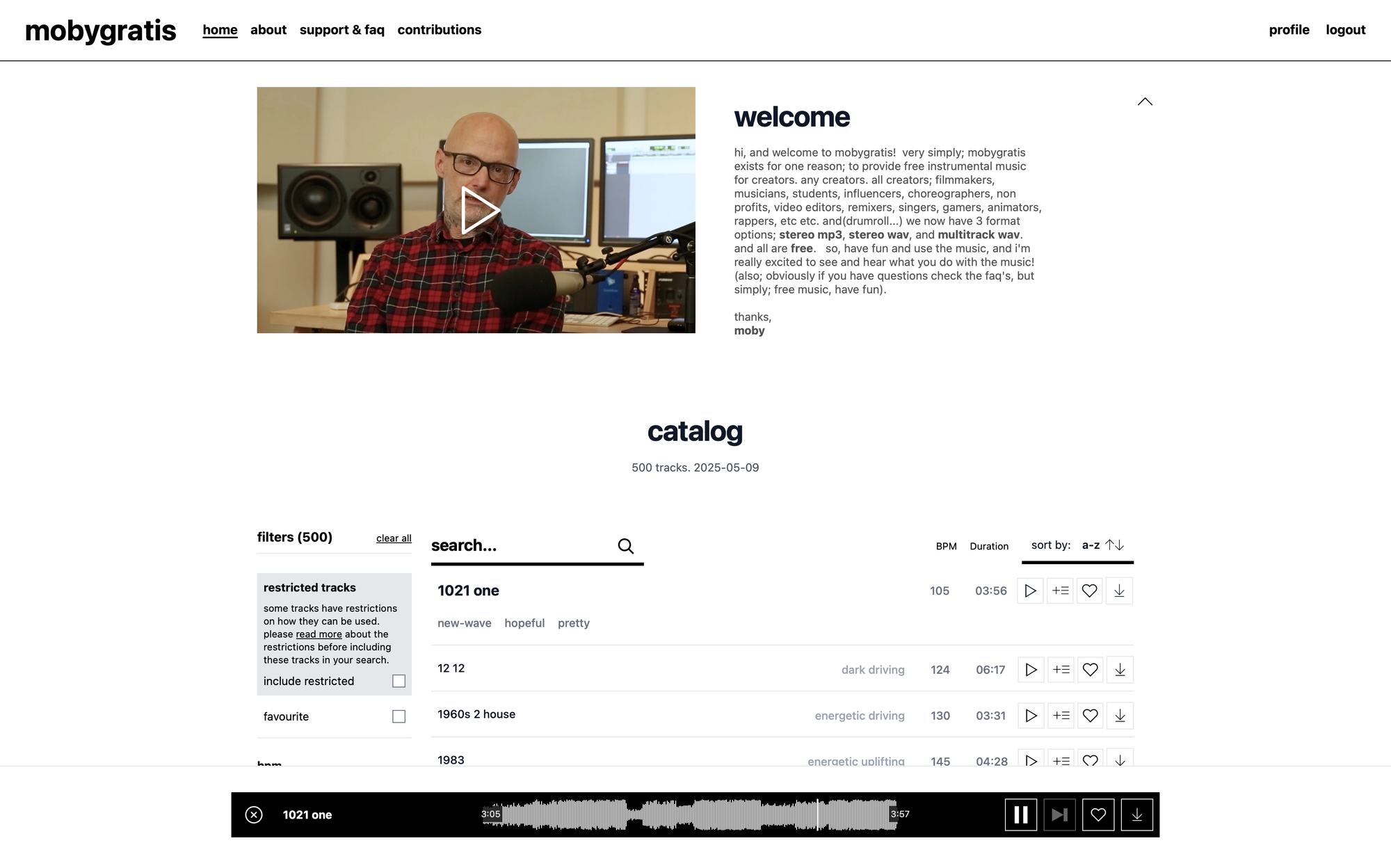Follow the read more restrictions link
Screen dimensions: 1391x868
click(x=319, y=634)
